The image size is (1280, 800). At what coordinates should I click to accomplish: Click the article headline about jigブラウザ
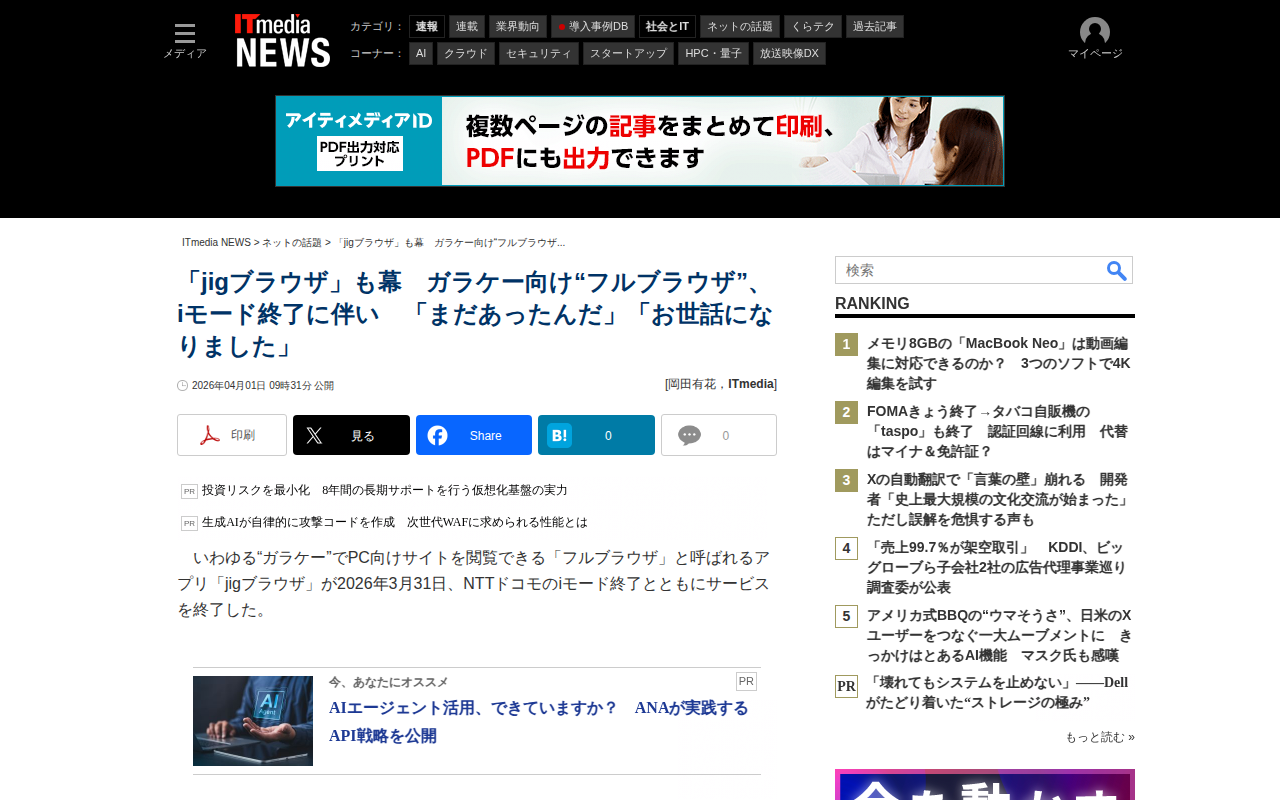[x=476, y=315]
